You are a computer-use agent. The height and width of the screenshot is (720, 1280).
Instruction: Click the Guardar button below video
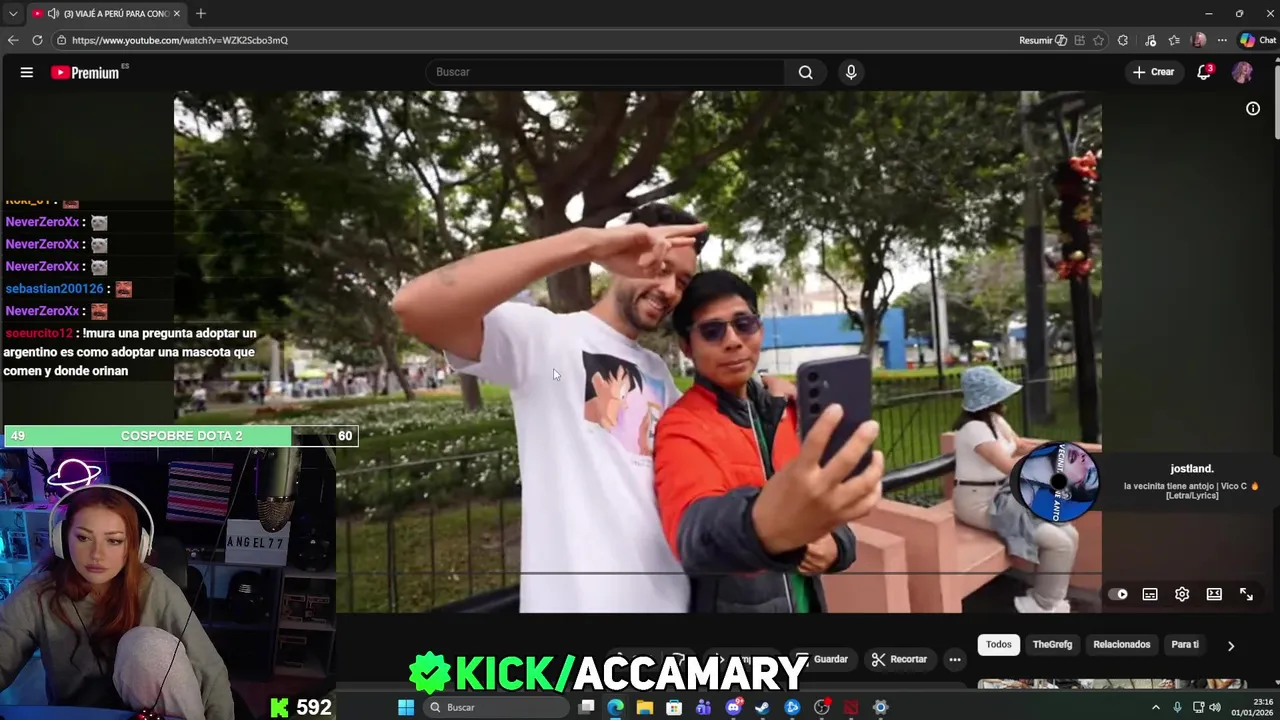pos(823,659)
